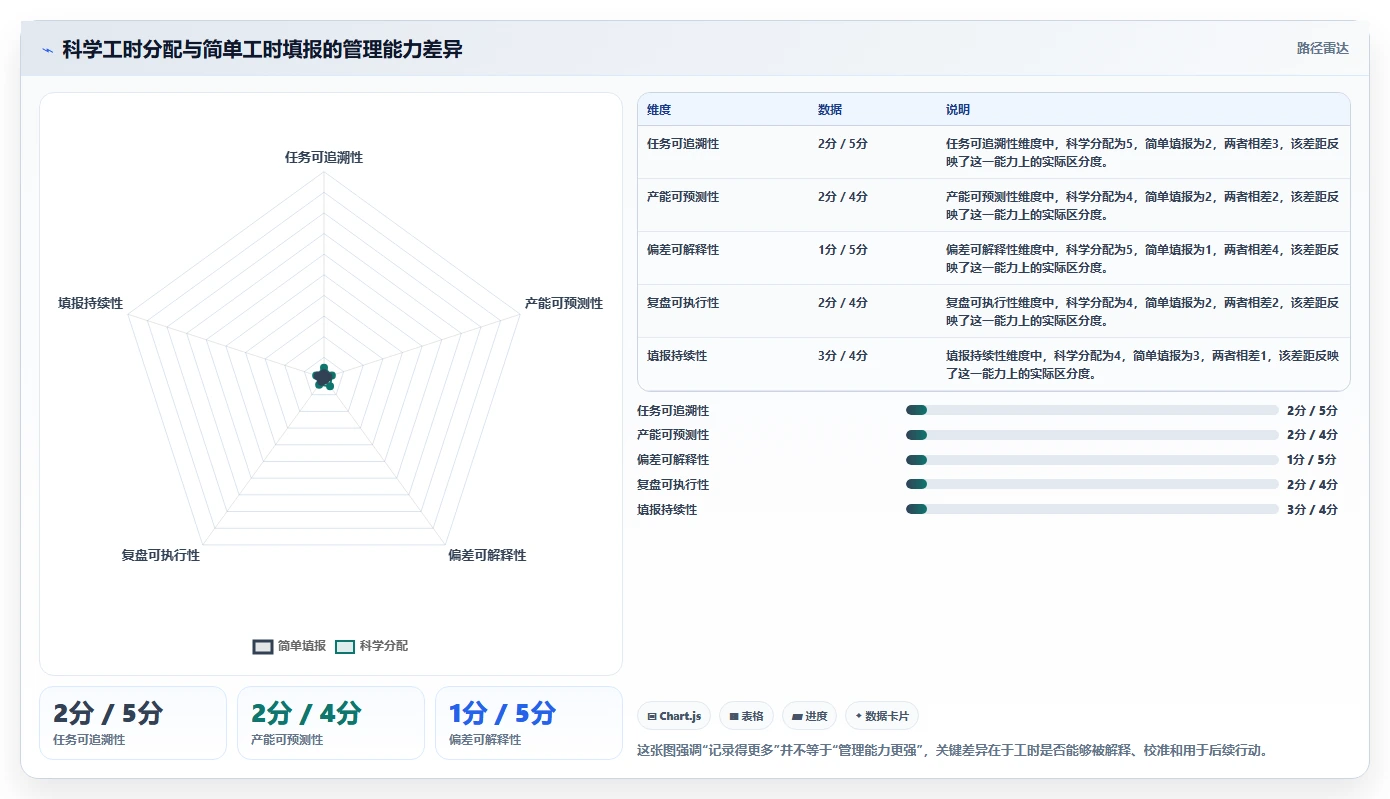
Task: Select the 任务可追溯性 cell in the table
Action: (x=683, y=144)
